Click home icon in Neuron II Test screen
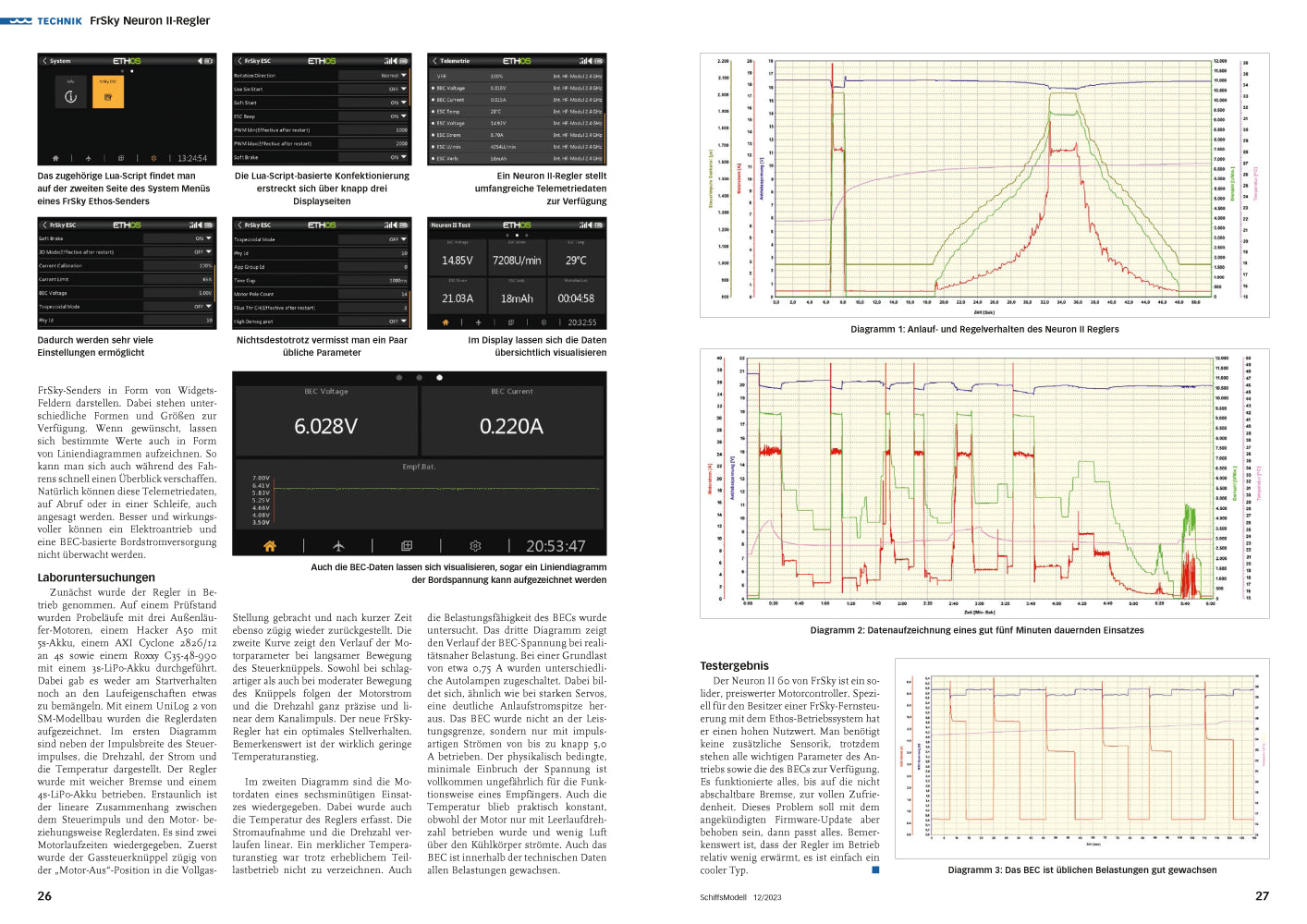Screen dimensions: 1307x924 click(445, 322)
